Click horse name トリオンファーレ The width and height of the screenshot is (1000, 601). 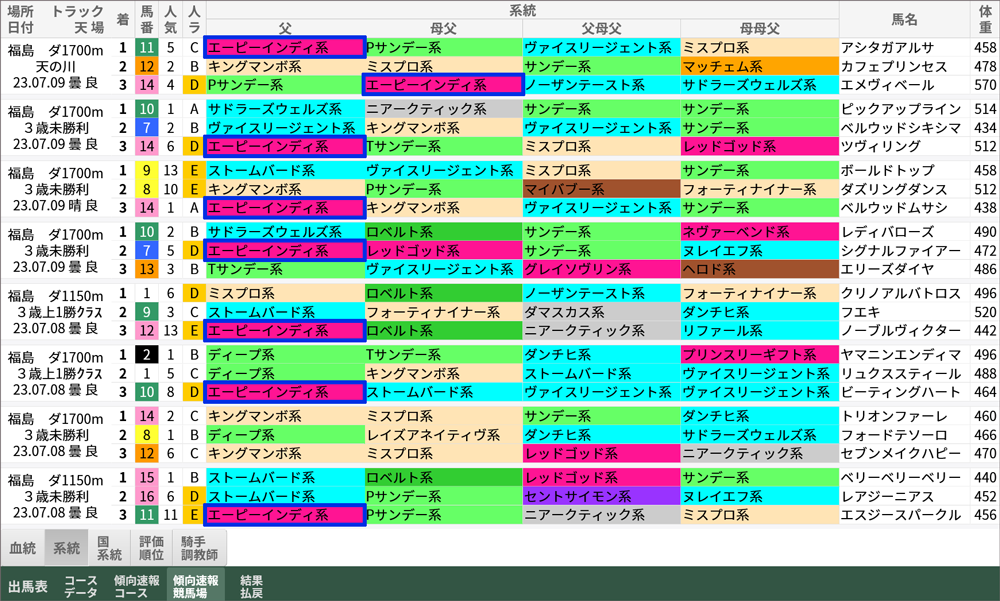pyautogui.click(x=893, y=416)
